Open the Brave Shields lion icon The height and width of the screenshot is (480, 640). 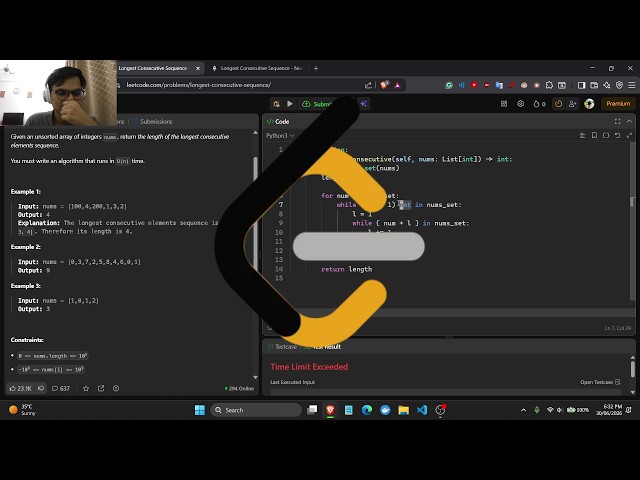384,85
